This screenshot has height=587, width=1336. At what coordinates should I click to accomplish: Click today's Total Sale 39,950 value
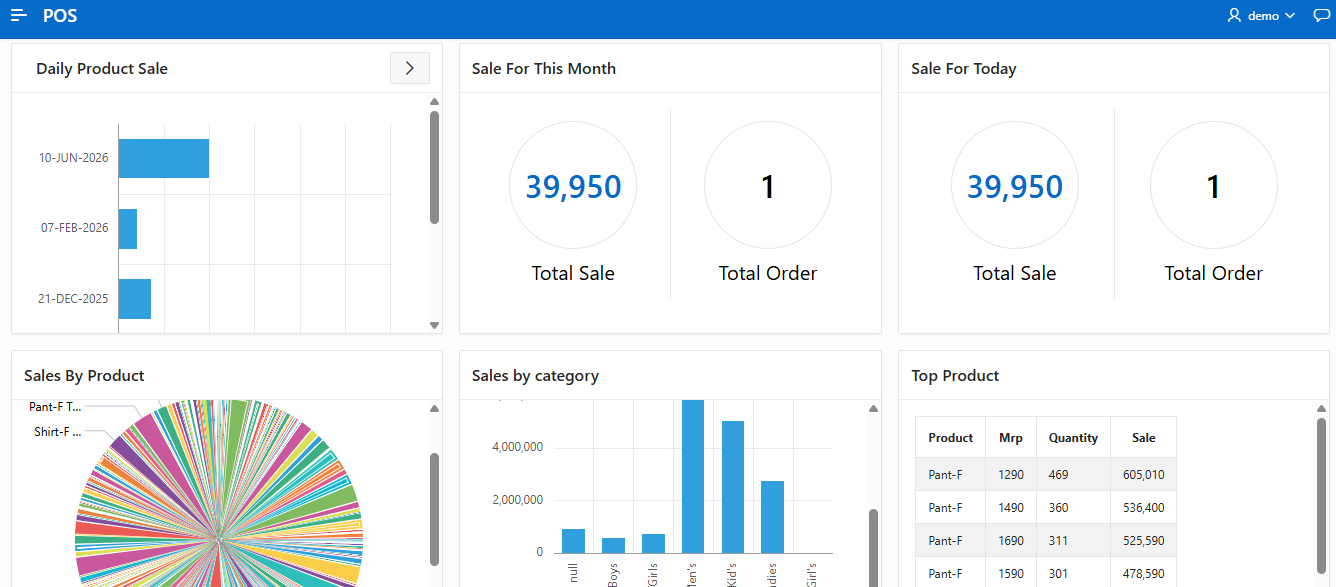click(x=1015, y=186)
